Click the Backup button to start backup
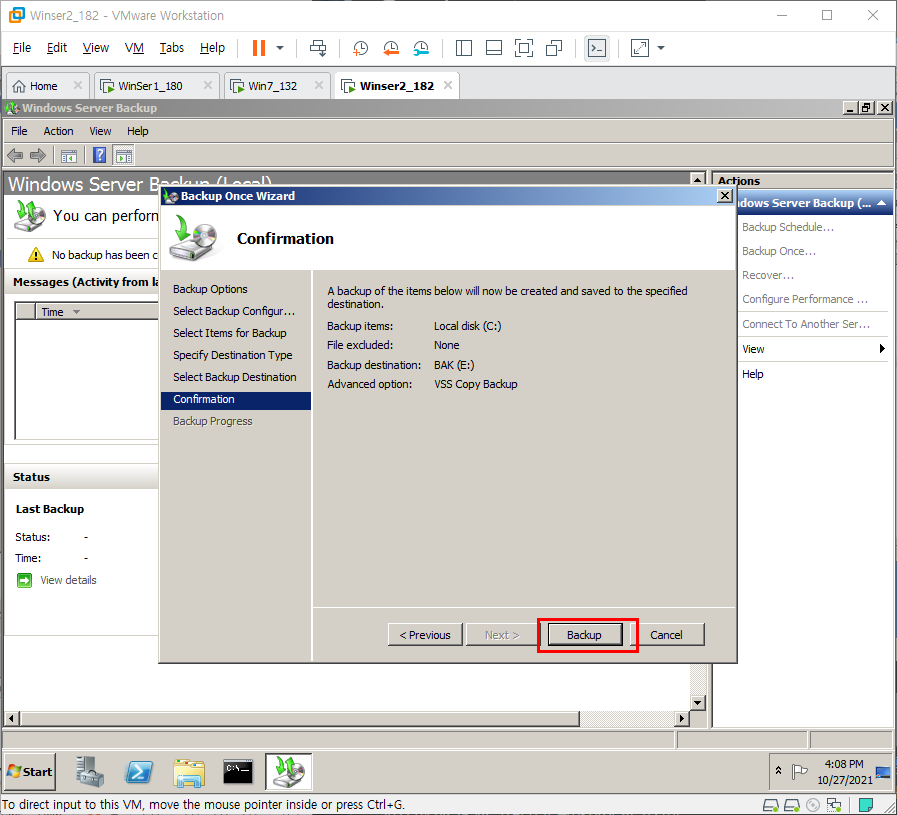897x815 pixels. click(x=584, y=635)
